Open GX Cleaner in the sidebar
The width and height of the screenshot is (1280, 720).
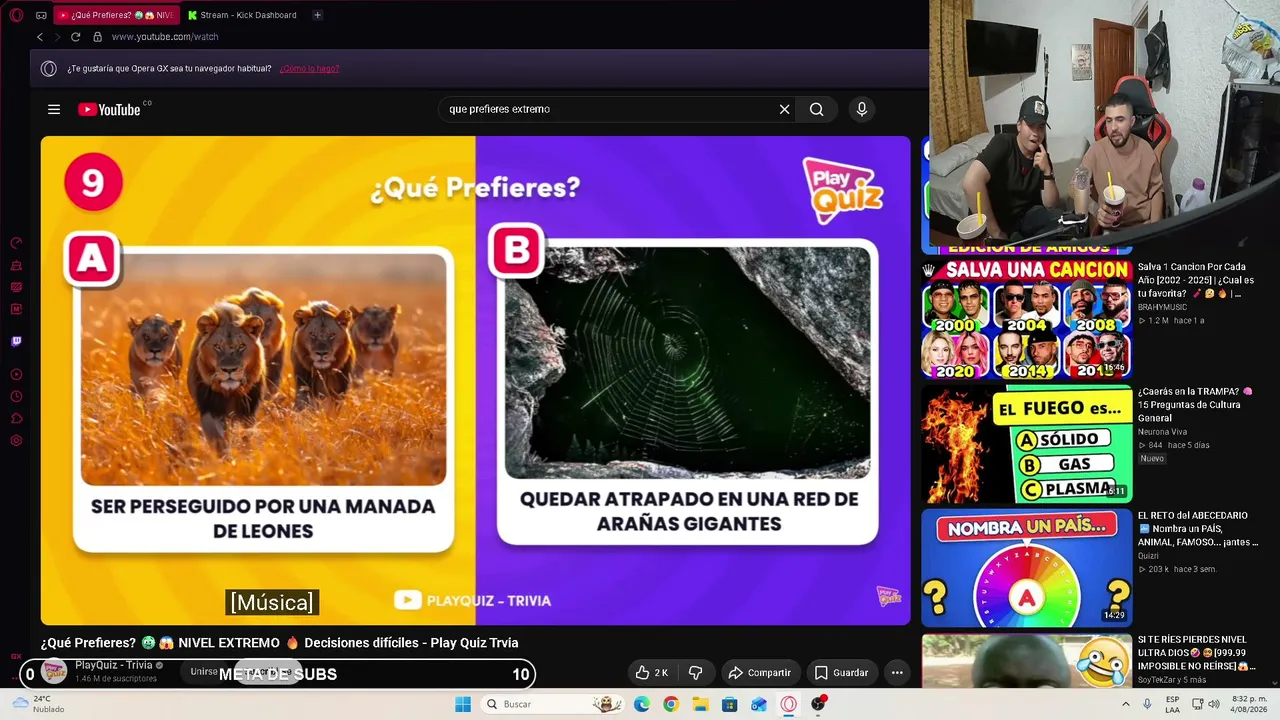(x=16, y=265)
